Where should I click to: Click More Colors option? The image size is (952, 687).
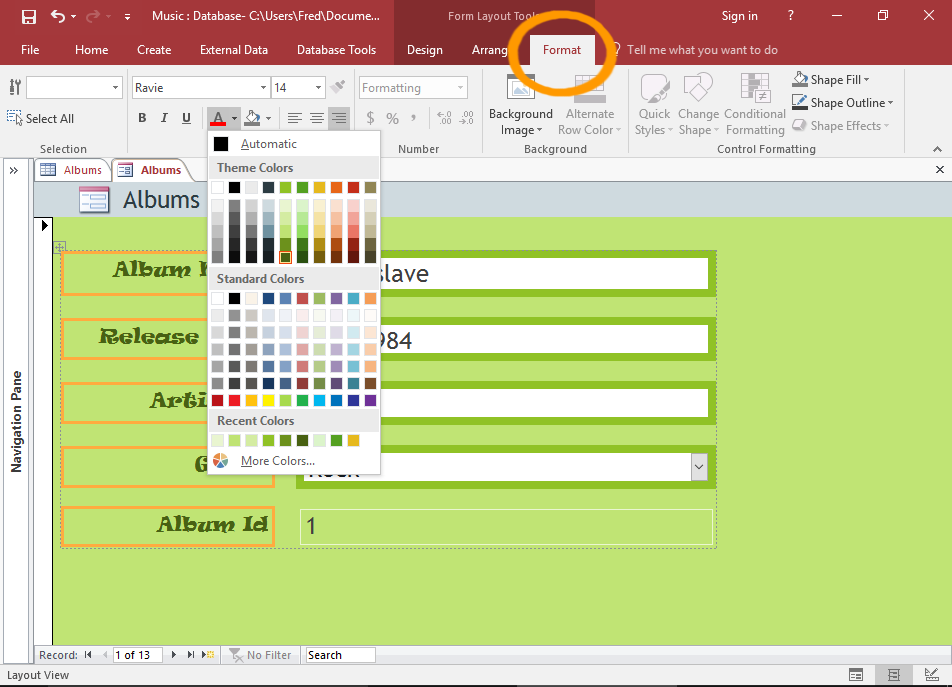294,461
